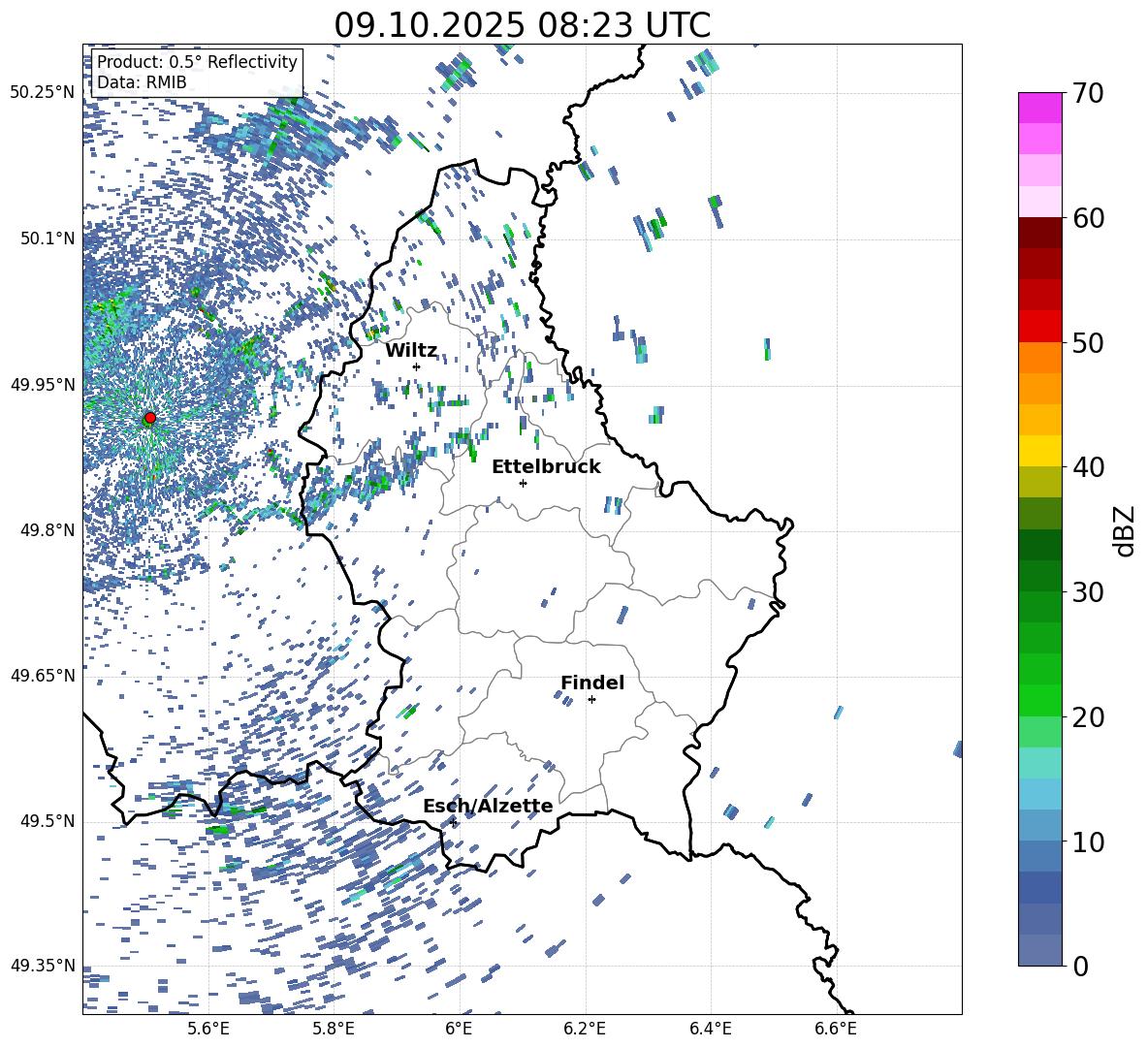Click the dBZ colorbar label
Screen dimensions: 1148x1048
[1123, 530]
